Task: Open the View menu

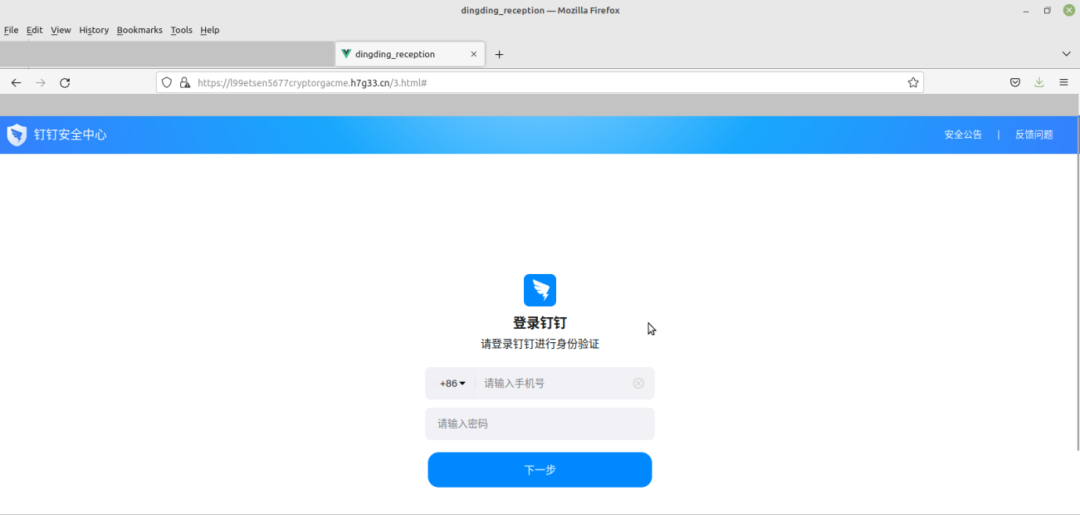Action: click(61, 30)
